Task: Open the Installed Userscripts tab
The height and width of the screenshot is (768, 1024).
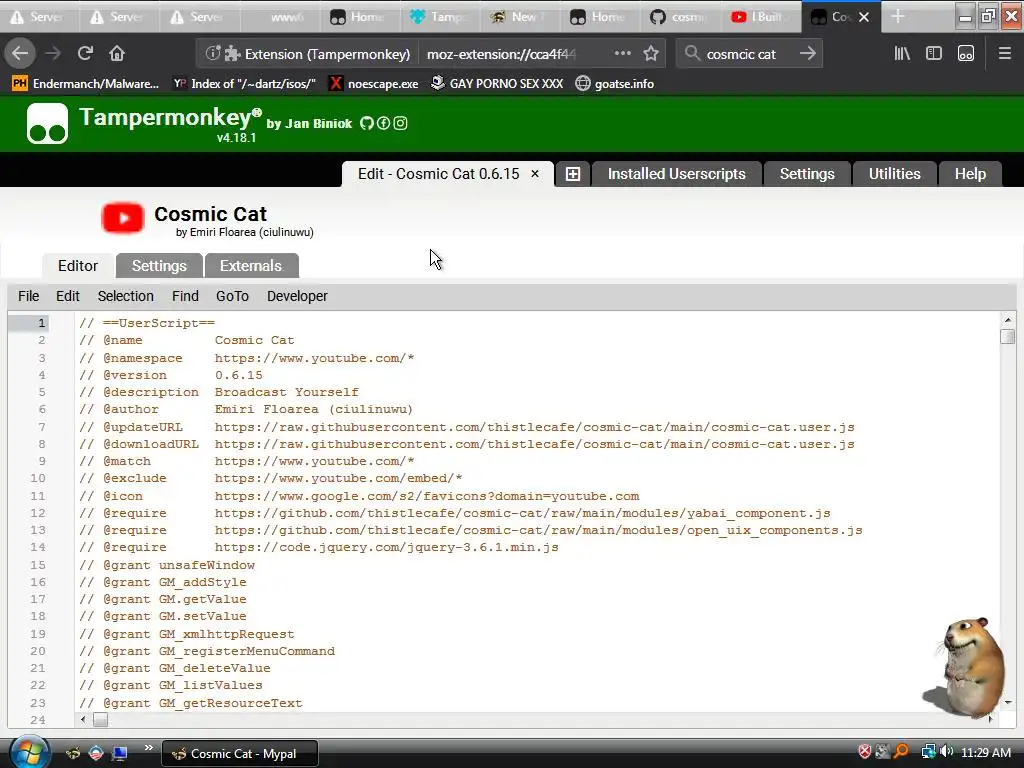Action: pyautogui.click(x=677, y=174)
